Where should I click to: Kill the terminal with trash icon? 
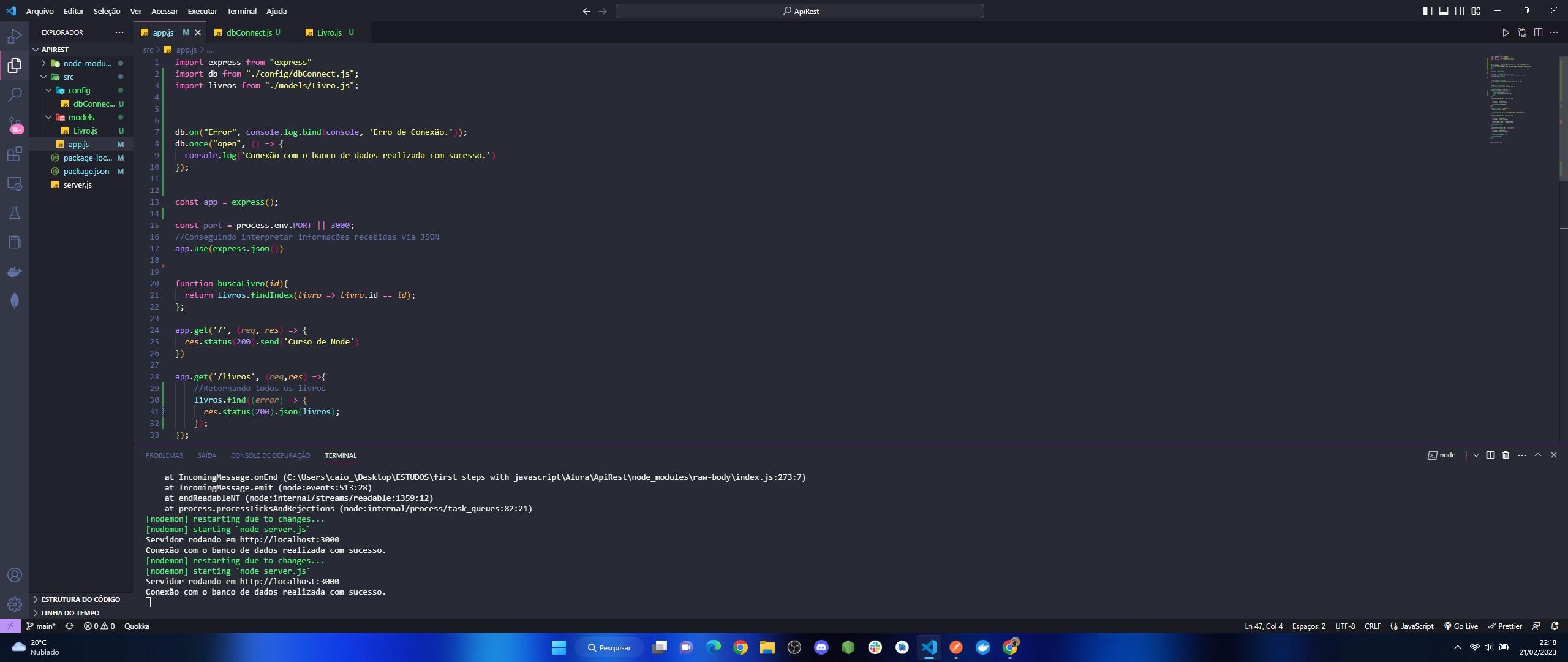coord(1506,455)
